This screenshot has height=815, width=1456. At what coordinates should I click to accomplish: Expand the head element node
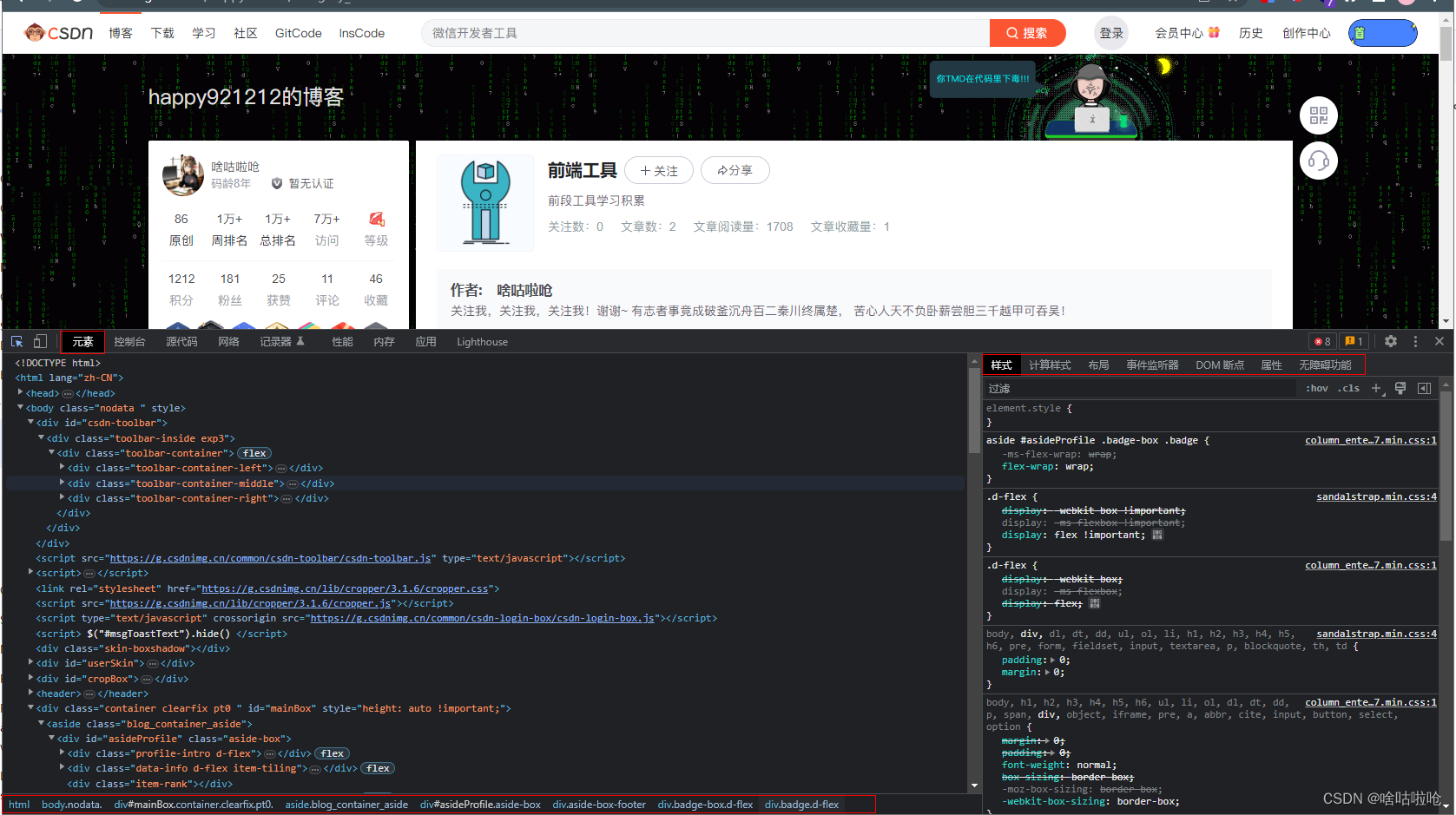(20, 392)
